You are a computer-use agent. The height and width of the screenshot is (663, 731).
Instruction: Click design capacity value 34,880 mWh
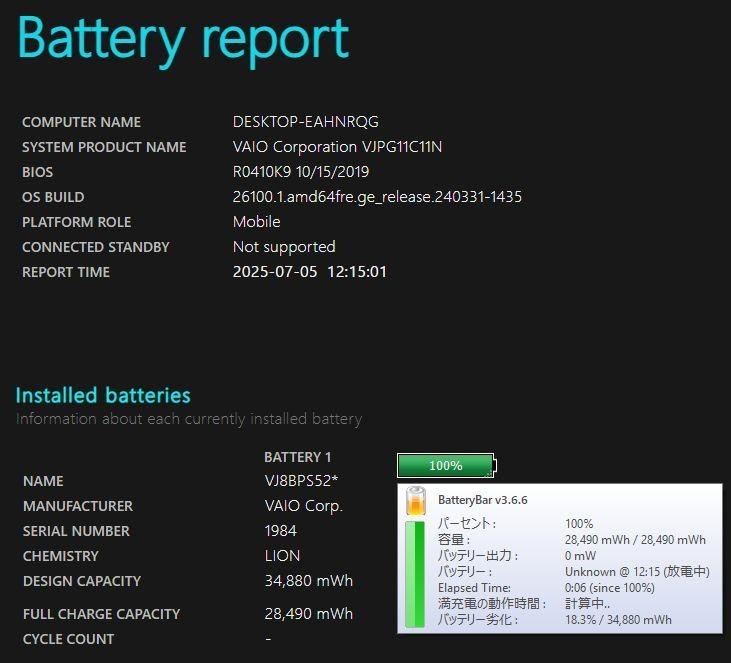tap(309, 581)
